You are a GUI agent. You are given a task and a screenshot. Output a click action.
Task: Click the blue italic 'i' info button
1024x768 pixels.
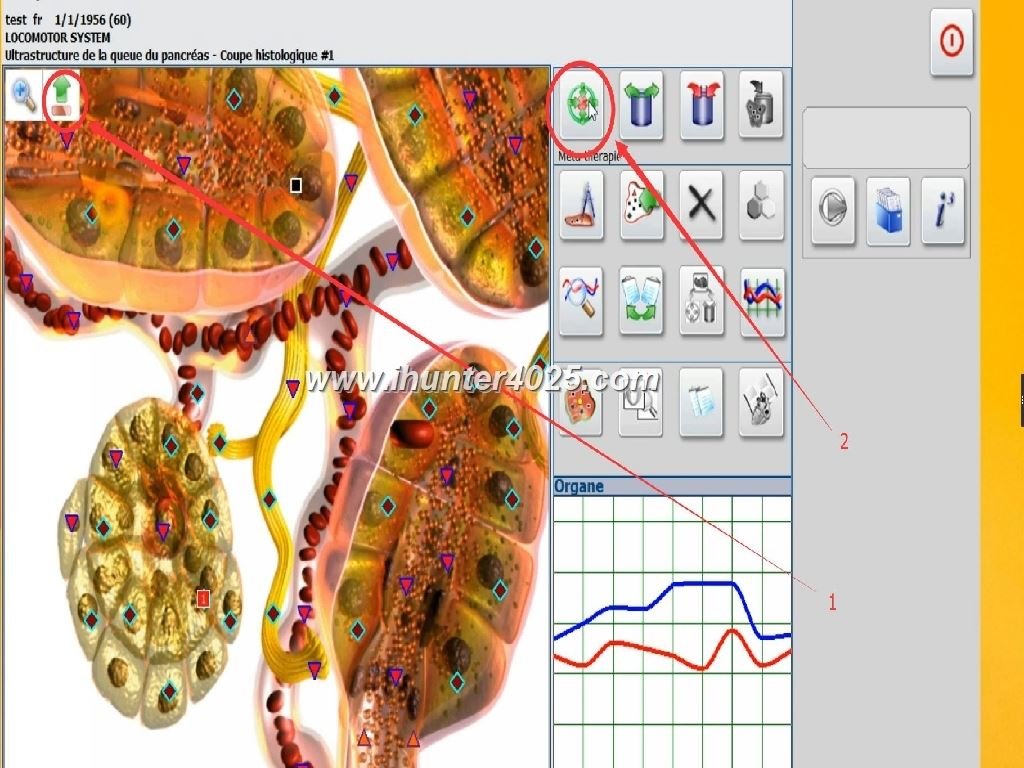pyautogui.click(x=943, y=211)
